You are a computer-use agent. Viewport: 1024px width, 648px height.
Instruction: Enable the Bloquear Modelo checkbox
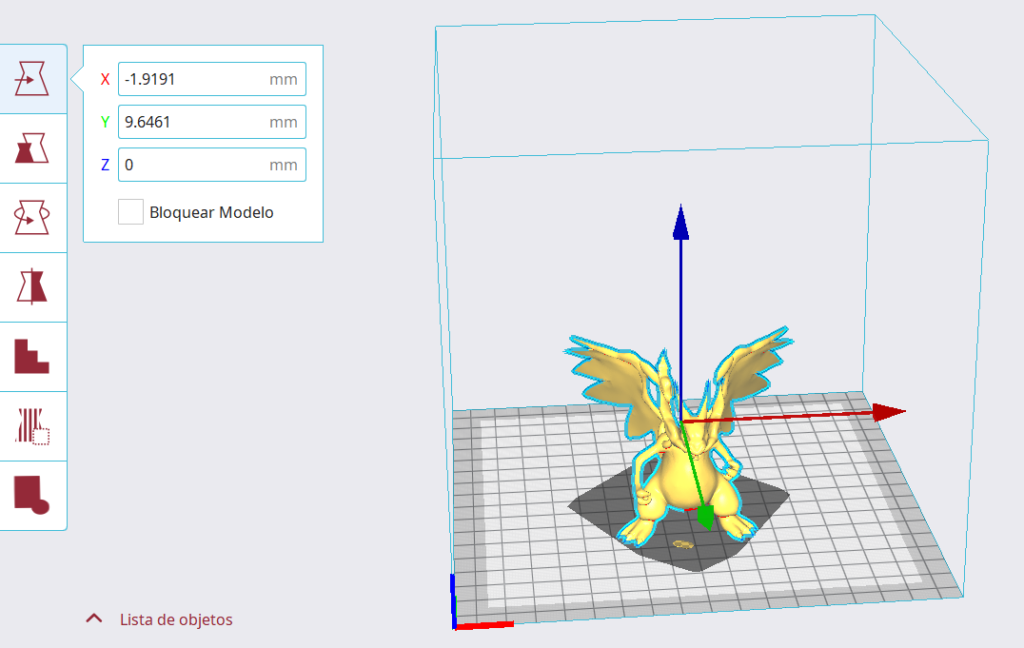(130, 212)
